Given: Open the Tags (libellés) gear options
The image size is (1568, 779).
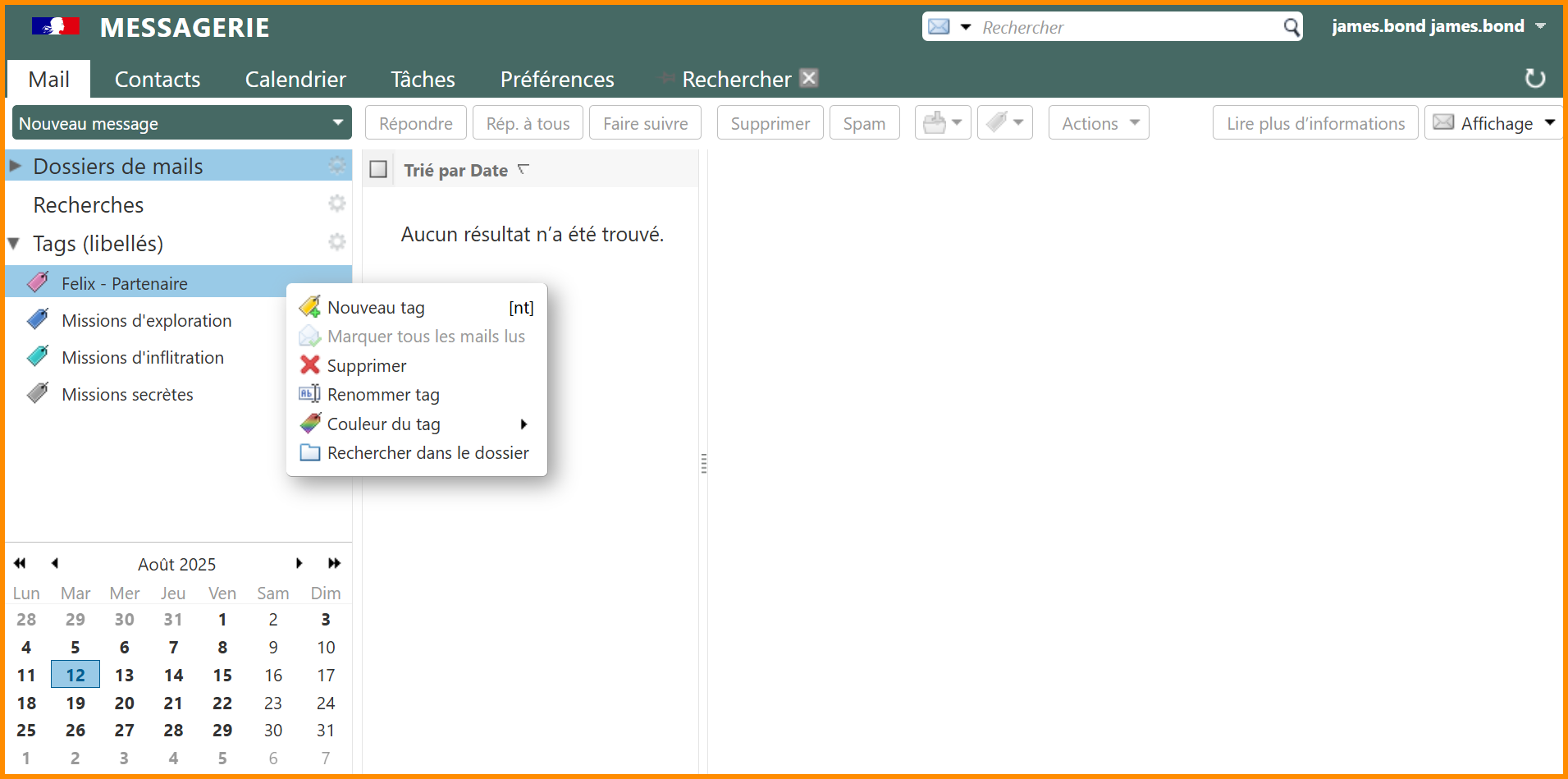Looking at the screenshot, I should click(x=337, y=243).
